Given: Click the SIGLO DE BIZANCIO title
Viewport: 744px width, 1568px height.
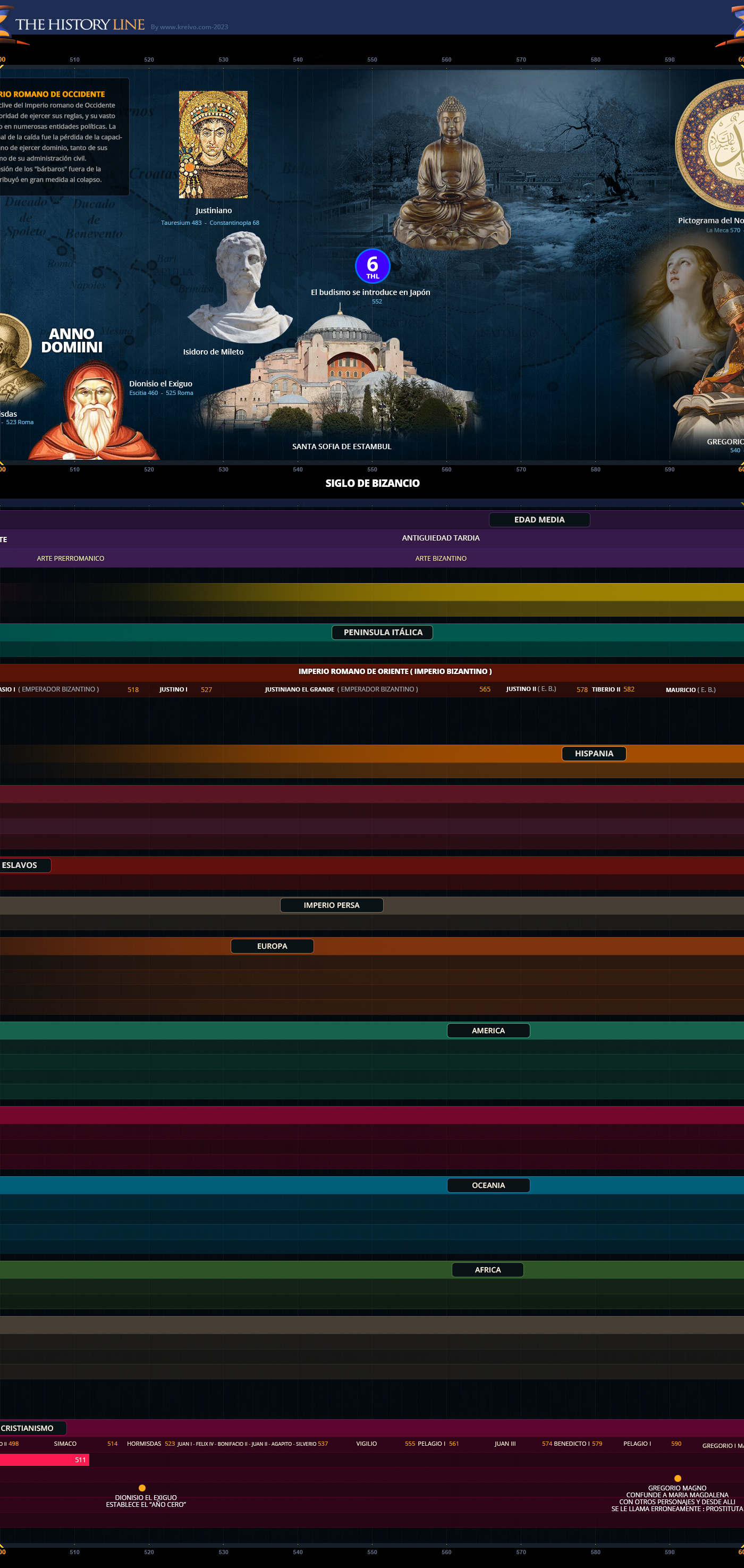Looking at the screenshot, I should tap(373, 483).
